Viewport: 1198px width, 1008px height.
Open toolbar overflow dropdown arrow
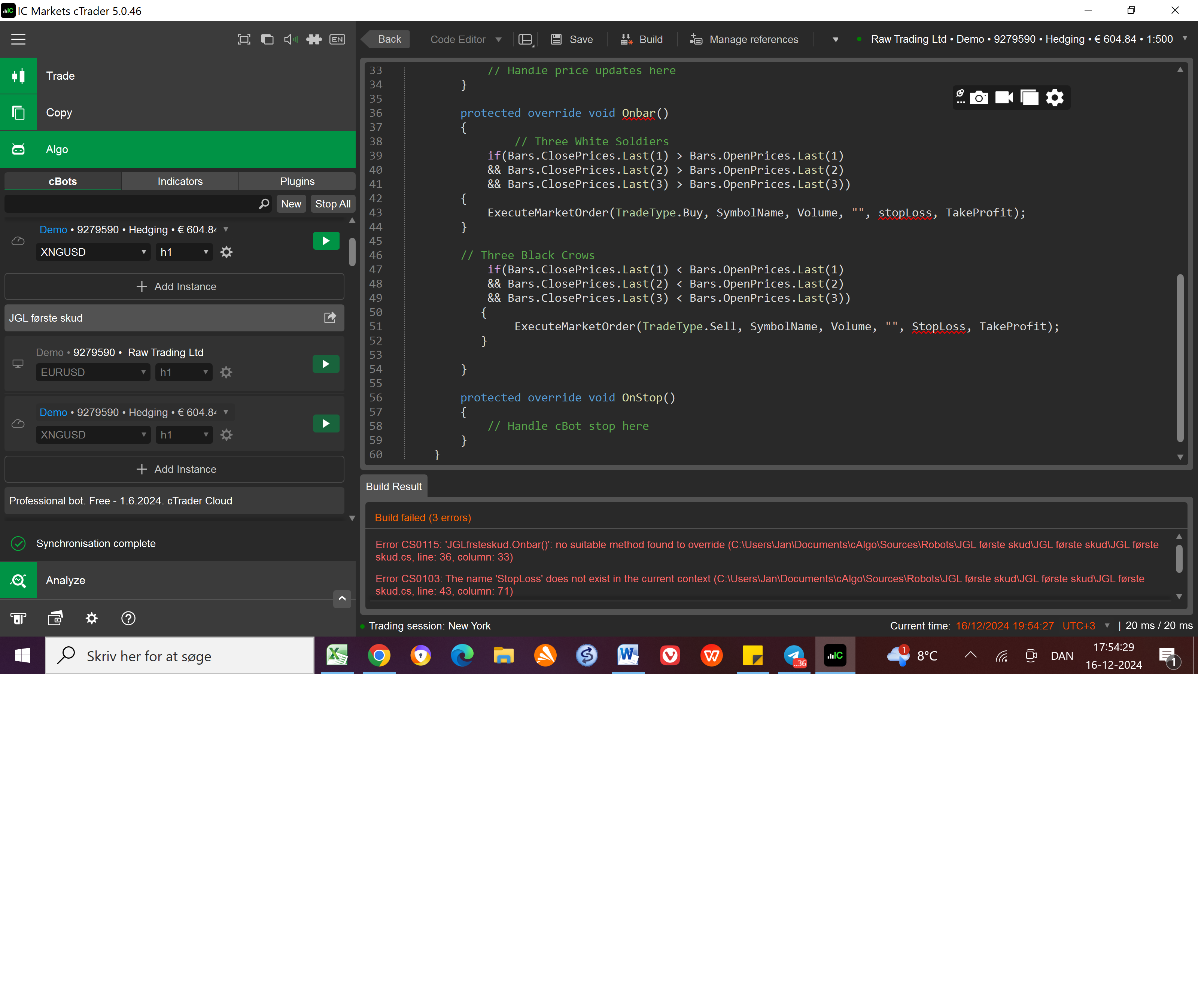click(x=835, y=39)
